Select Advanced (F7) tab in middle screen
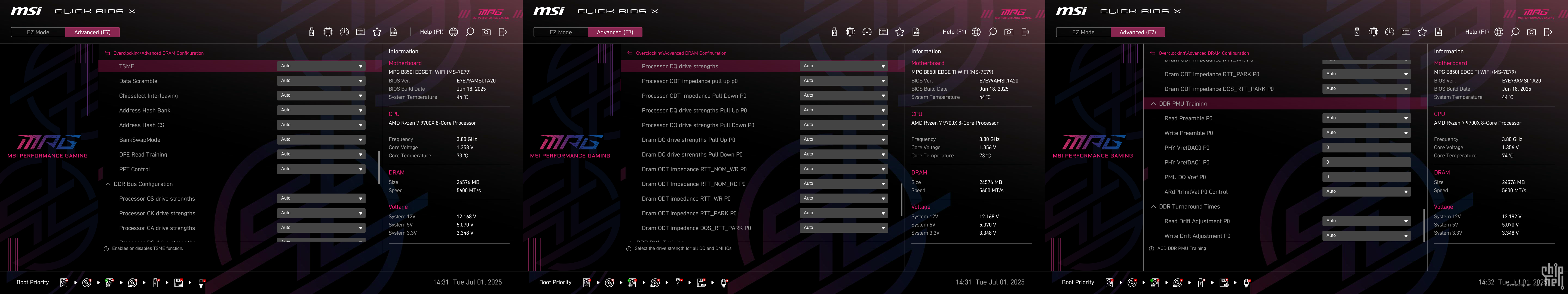Image resolution: width=1568 pixels, height=294 pixels. click(x=615, y=32)
